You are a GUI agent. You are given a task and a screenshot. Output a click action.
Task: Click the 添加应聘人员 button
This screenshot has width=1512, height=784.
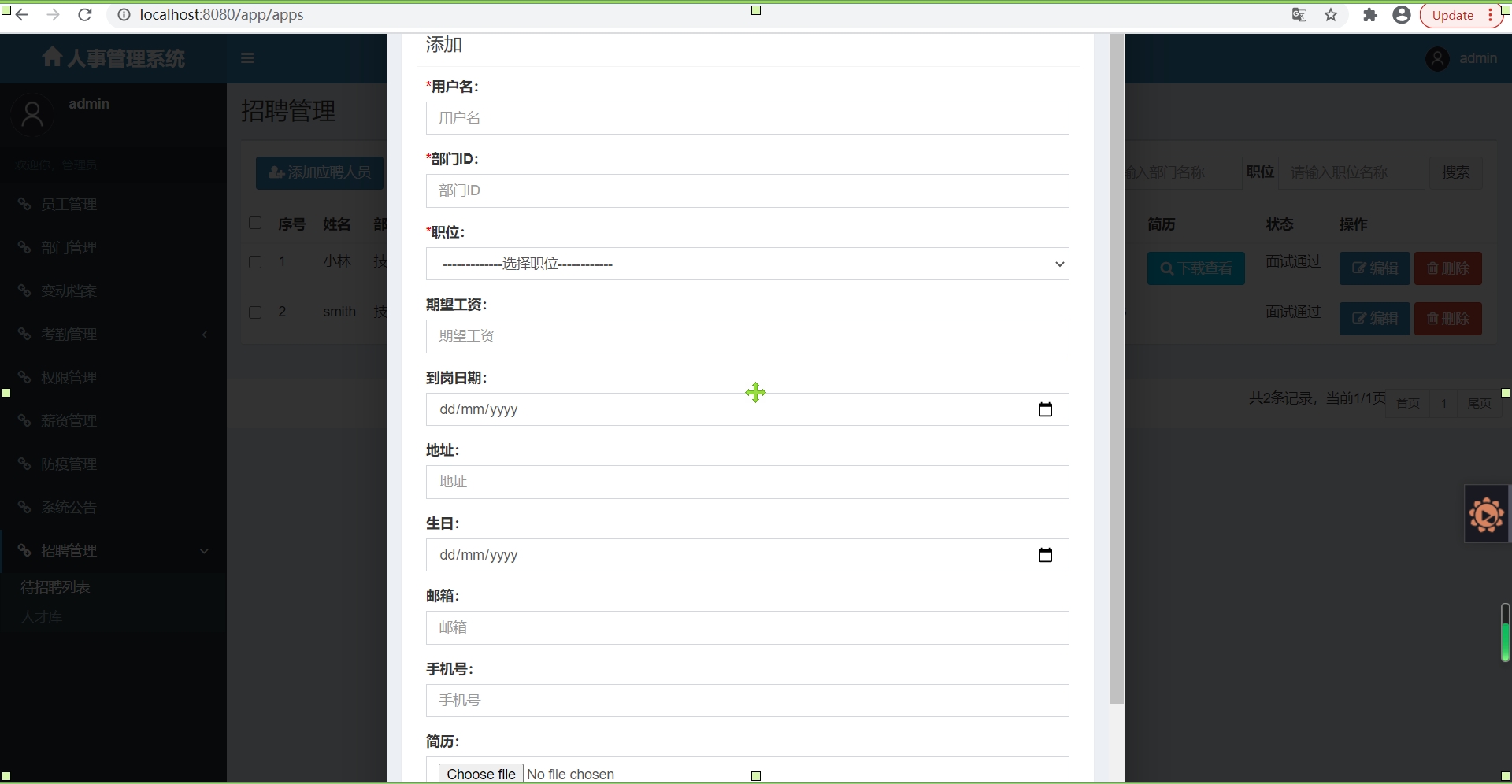[x=320, y=172]
